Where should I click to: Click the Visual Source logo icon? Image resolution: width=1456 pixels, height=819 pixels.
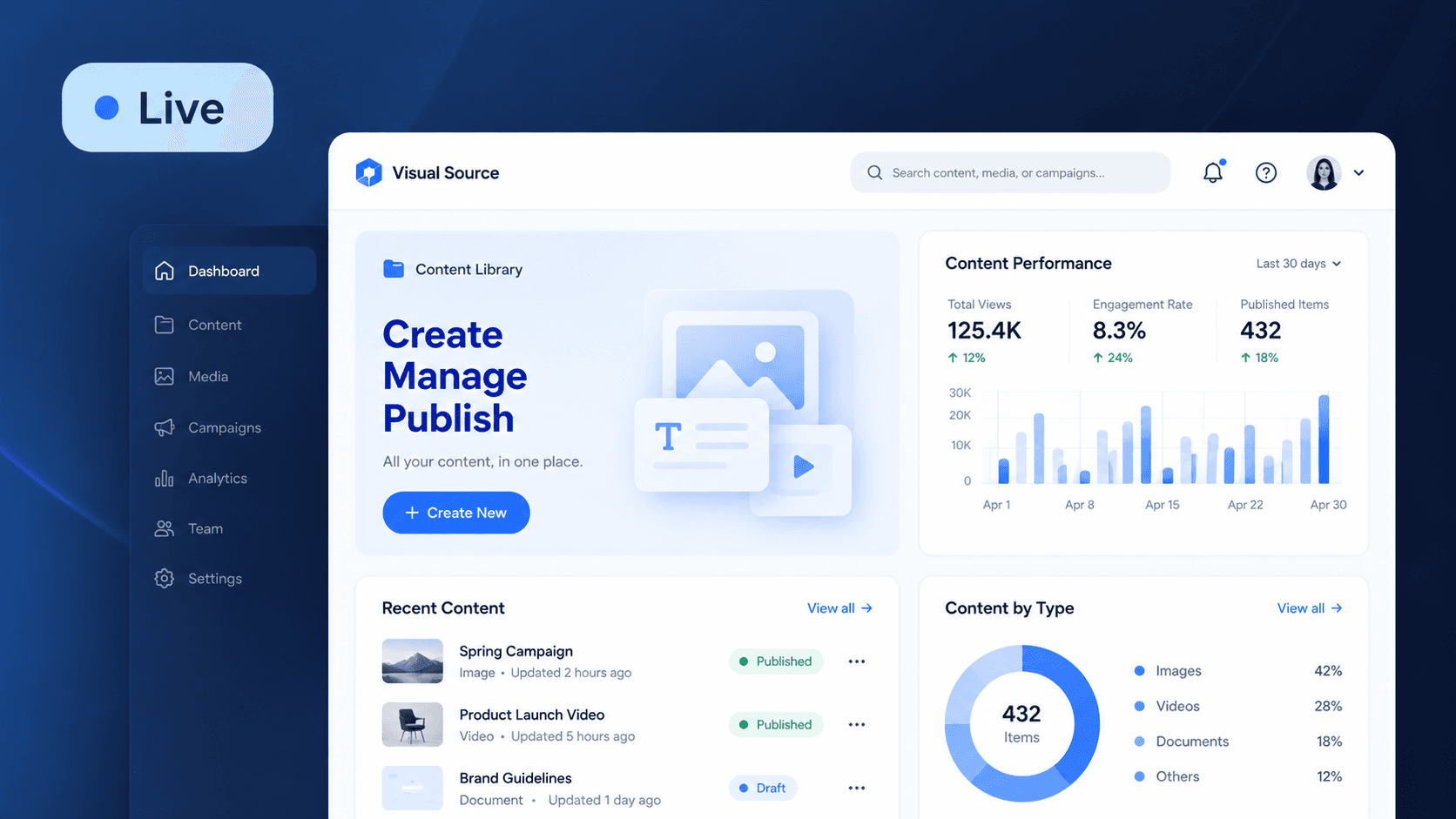pyautogui.click(x=369, y=172)
